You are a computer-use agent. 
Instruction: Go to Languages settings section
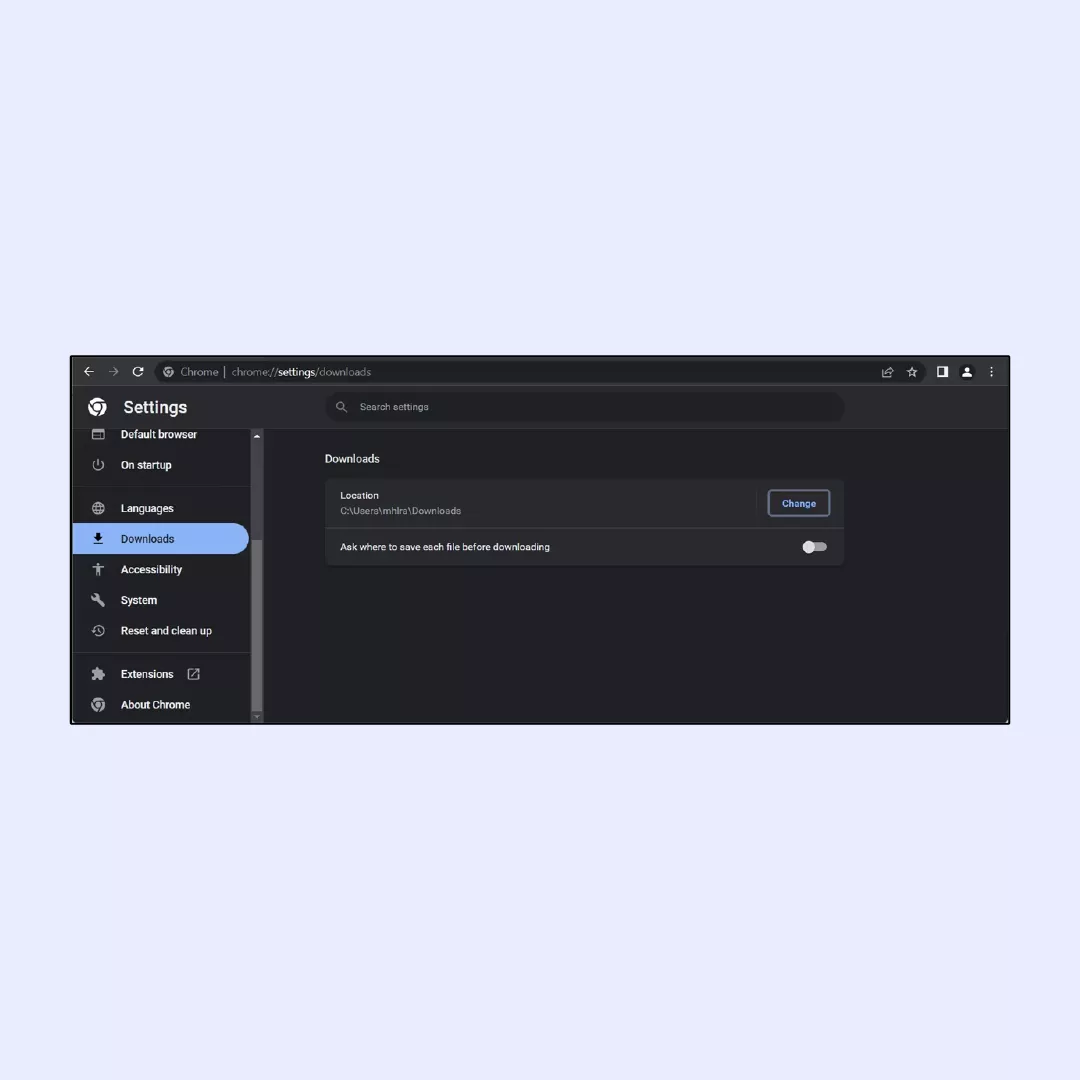162,508
